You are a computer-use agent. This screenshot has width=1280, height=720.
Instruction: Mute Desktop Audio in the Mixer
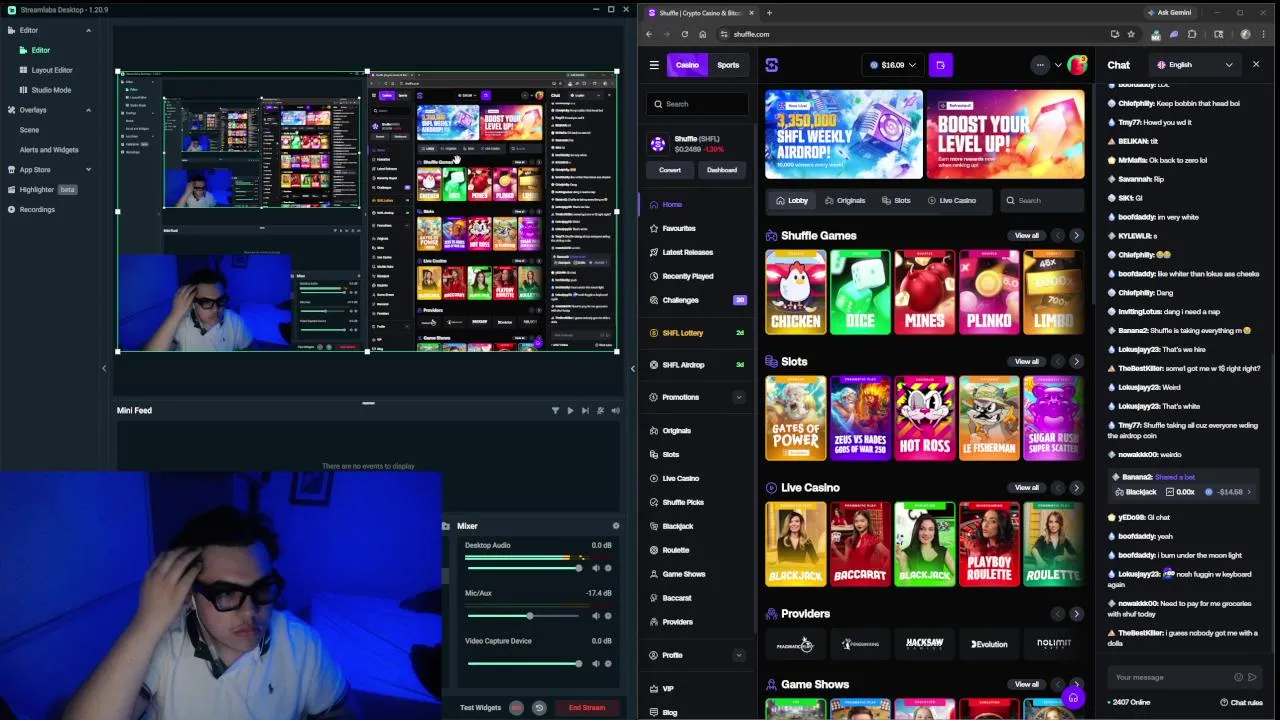click(596, 568)
